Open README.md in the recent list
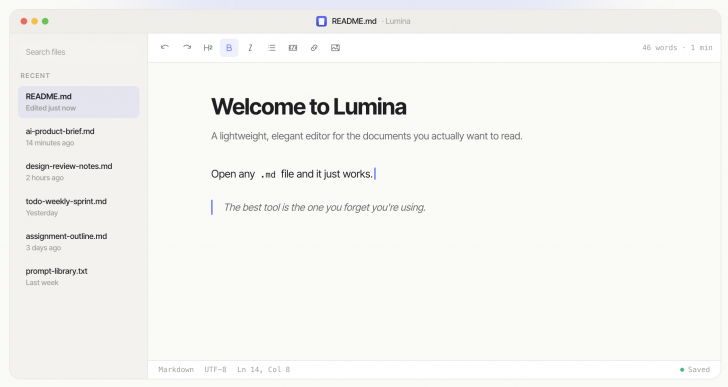728x387 pixels. point(78,102)
